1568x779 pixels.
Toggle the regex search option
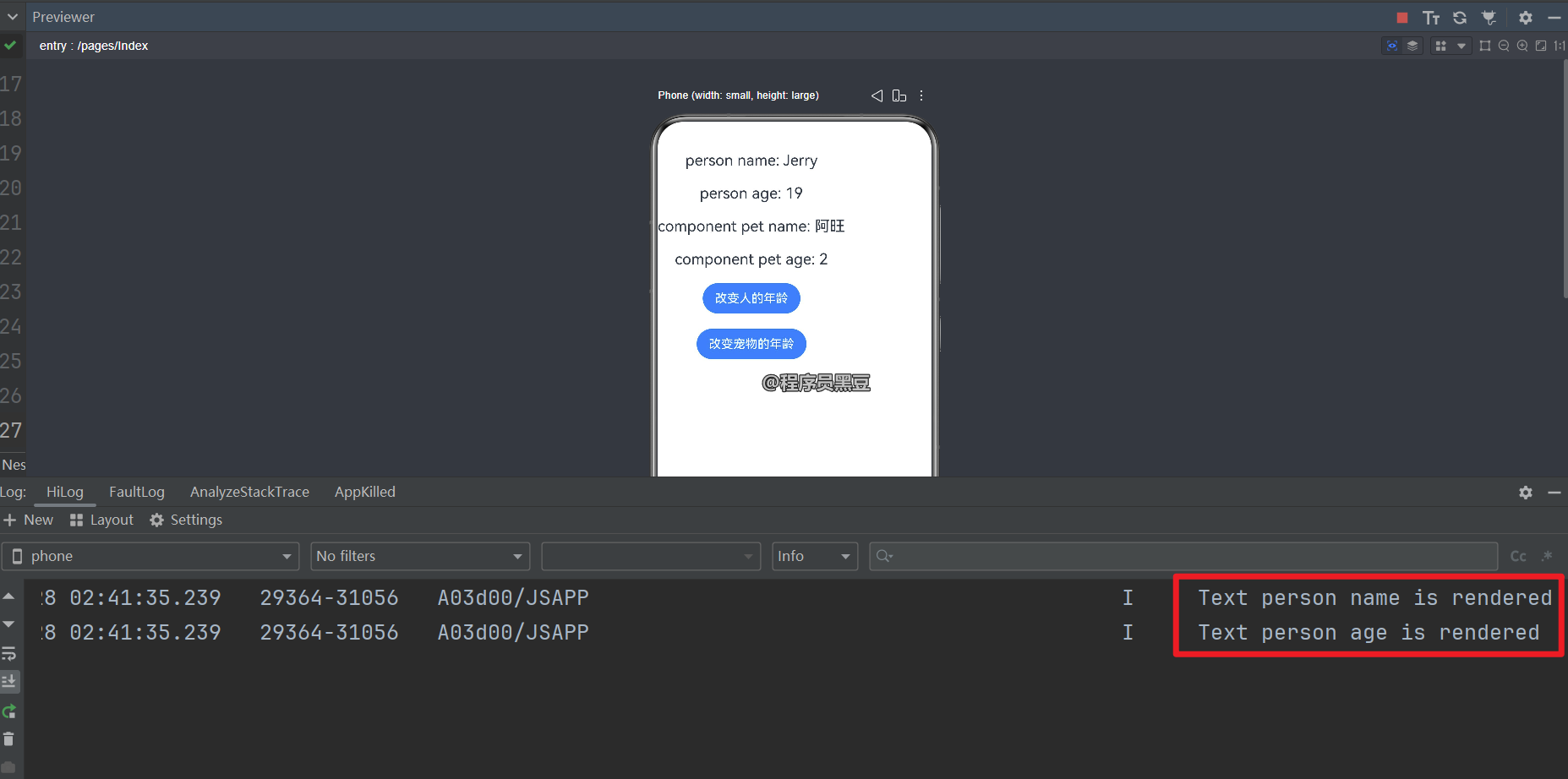coord(1547,556)
